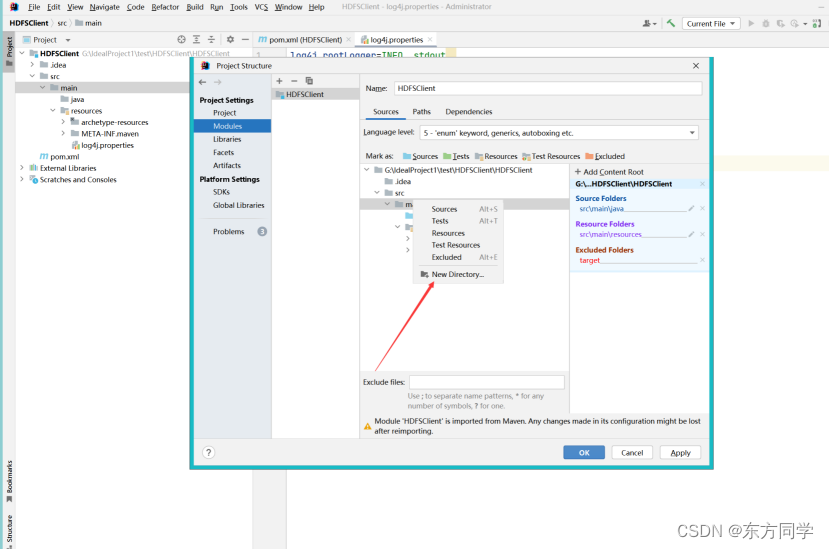Collapse the src folder in dialog tree
Image resolution: width=829 pixels, height=549 pixels.
[x=377, y=193]
